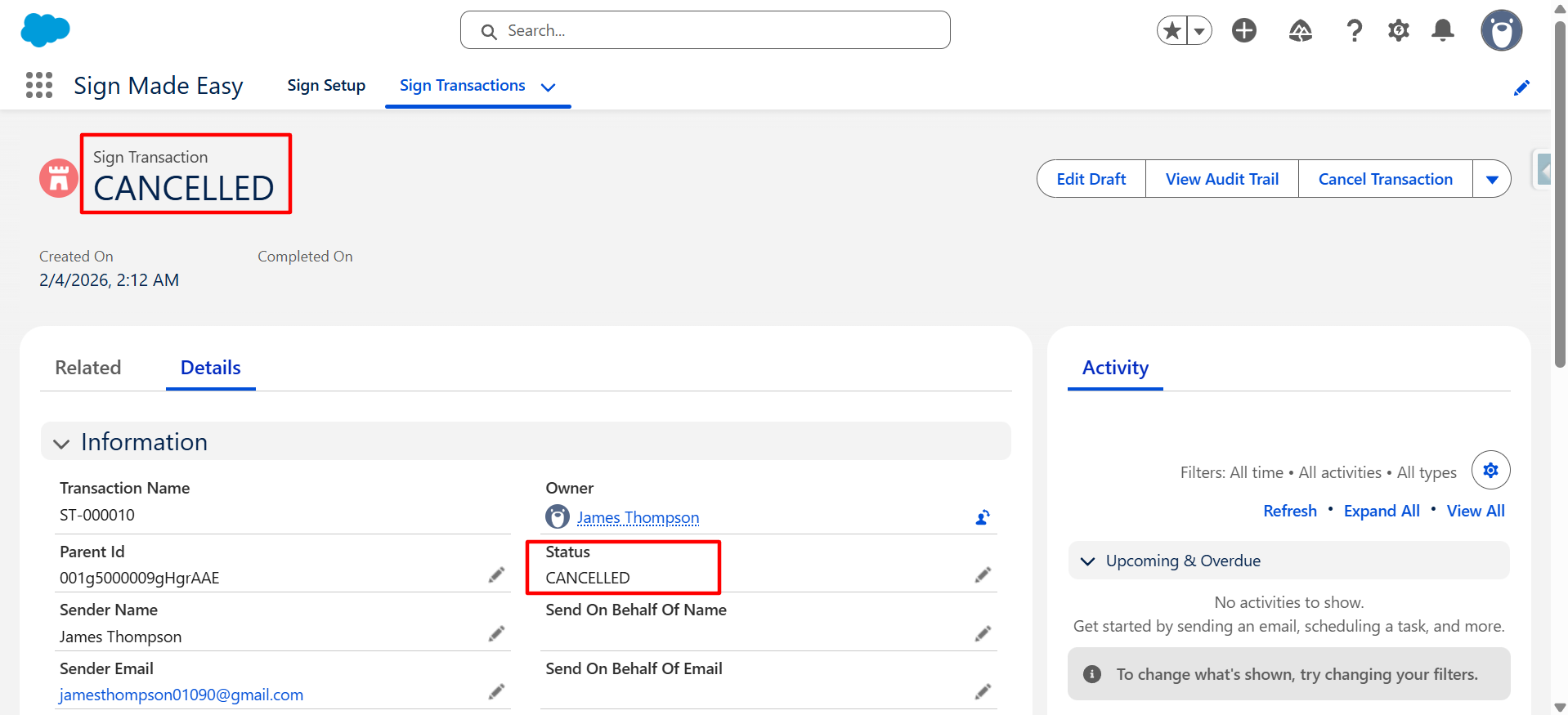The image size is (1568, 715).
Task: Open the favorites list dropdown arrow
Action: 1199,31
